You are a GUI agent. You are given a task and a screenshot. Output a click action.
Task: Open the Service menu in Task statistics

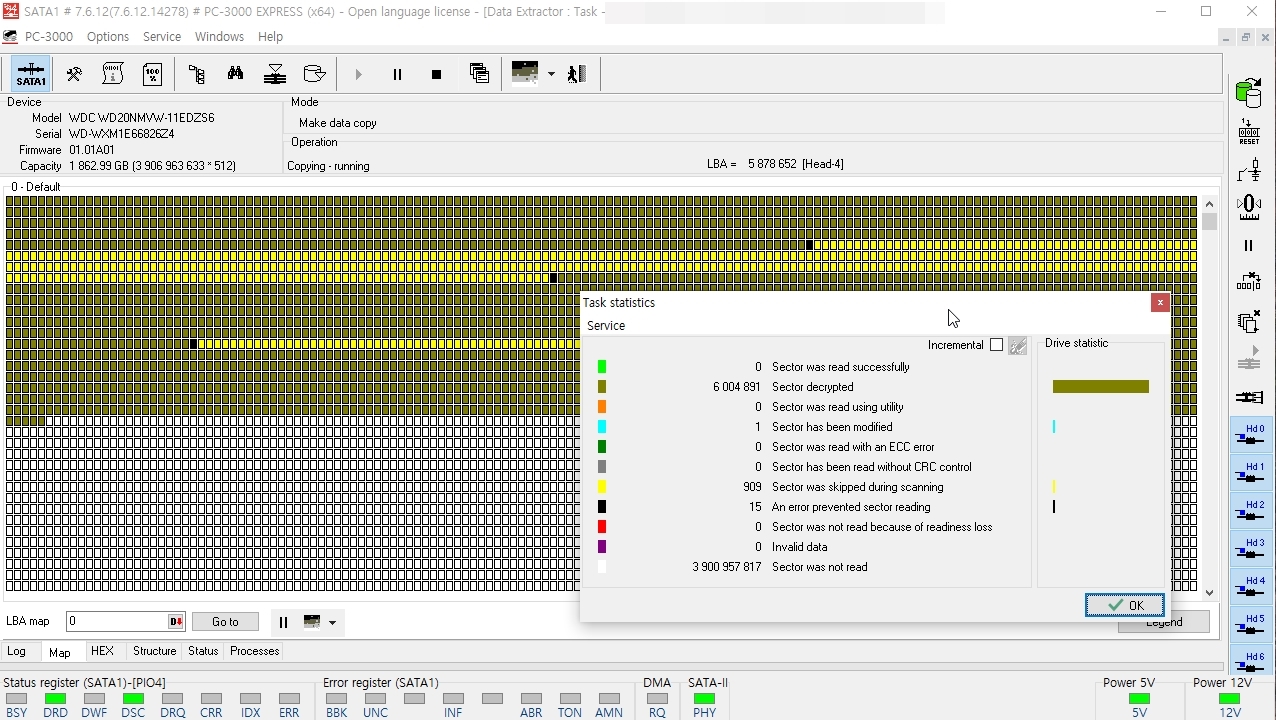tap(606, 326)
